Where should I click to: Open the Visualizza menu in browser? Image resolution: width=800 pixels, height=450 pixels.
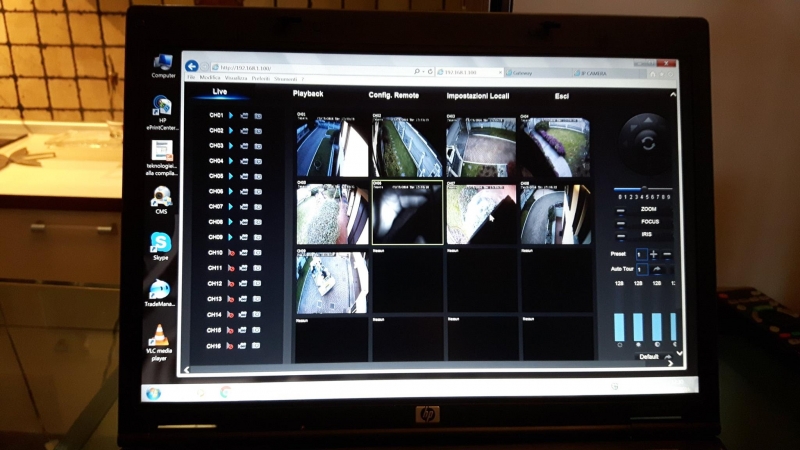point(236,78)
